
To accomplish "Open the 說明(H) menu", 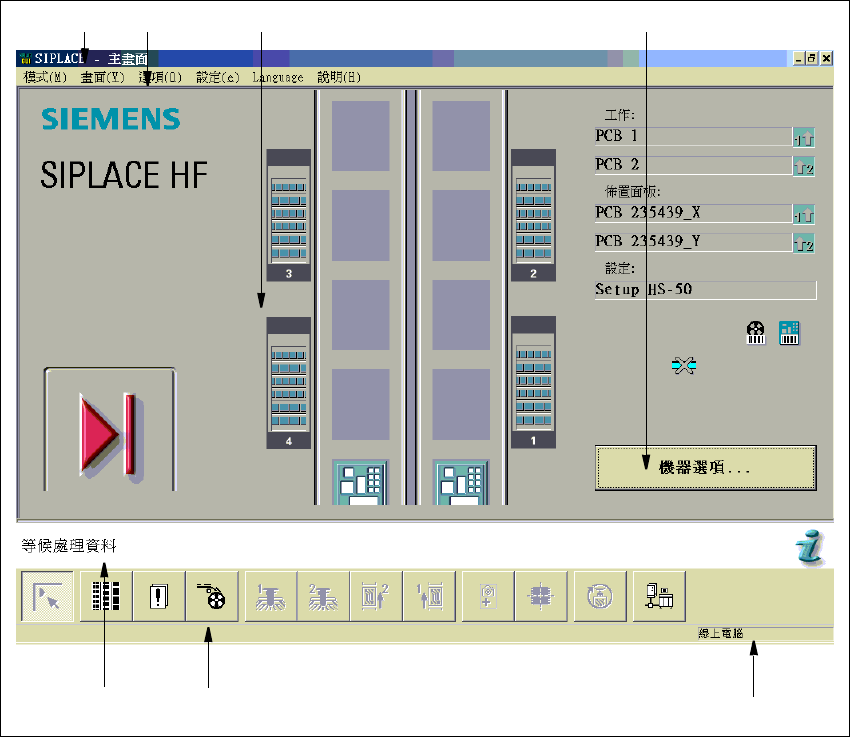I will [x=339, y=77].
